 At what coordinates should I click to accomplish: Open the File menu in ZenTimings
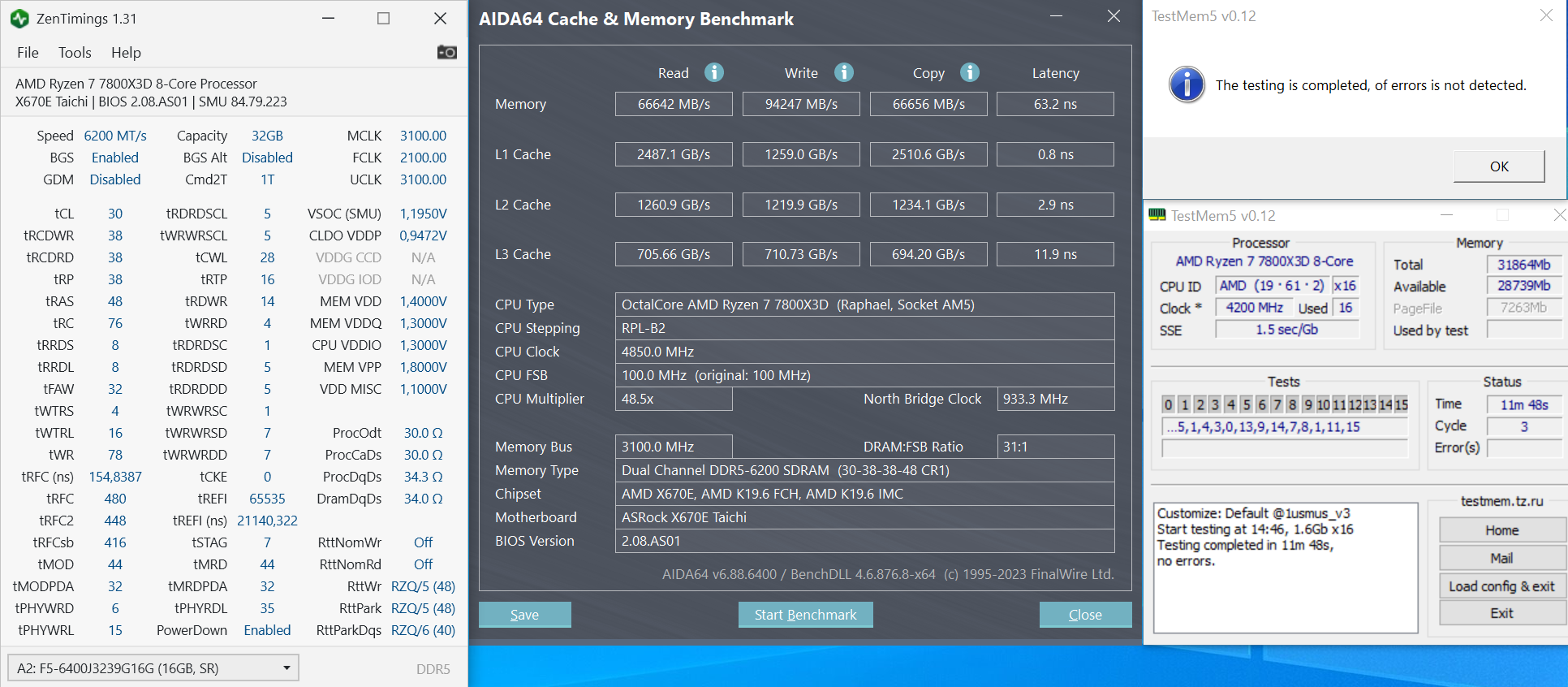click(28, 52)
